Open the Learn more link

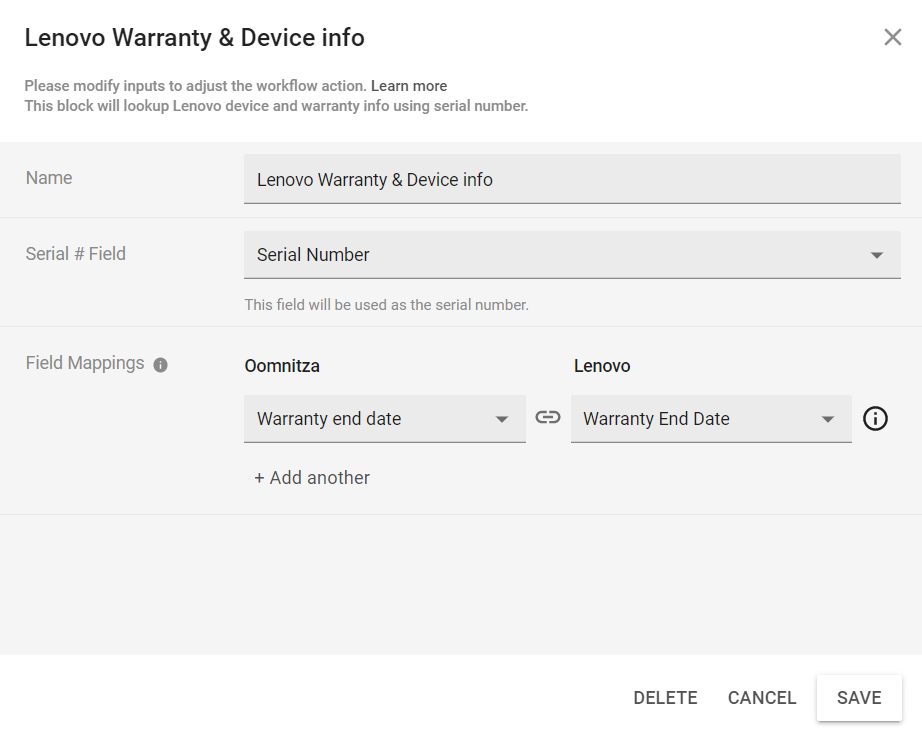409,86
